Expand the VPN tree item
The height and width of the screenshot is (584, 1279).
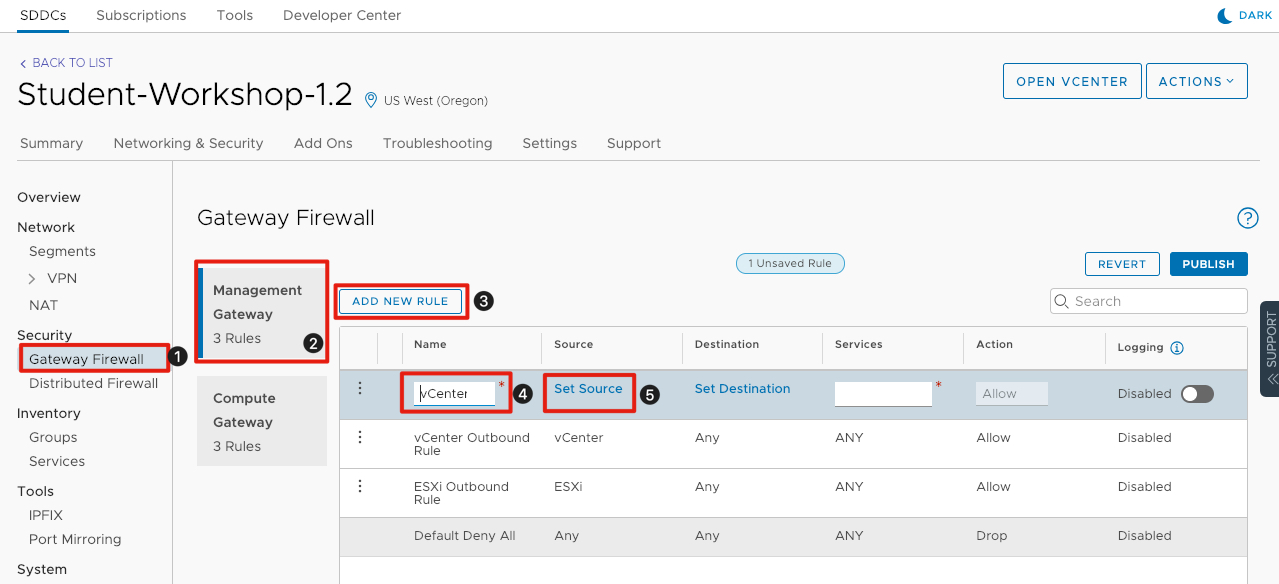point(33,279)
